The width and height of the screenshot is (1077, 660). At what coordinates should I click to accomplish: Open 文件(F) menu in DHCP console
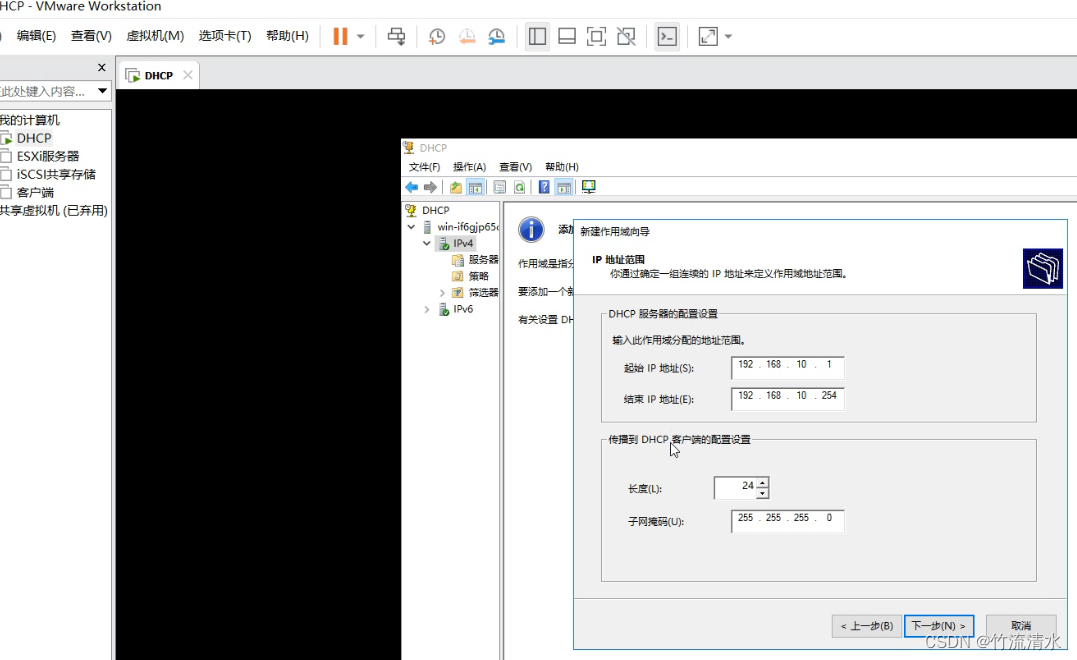point(424,167)
